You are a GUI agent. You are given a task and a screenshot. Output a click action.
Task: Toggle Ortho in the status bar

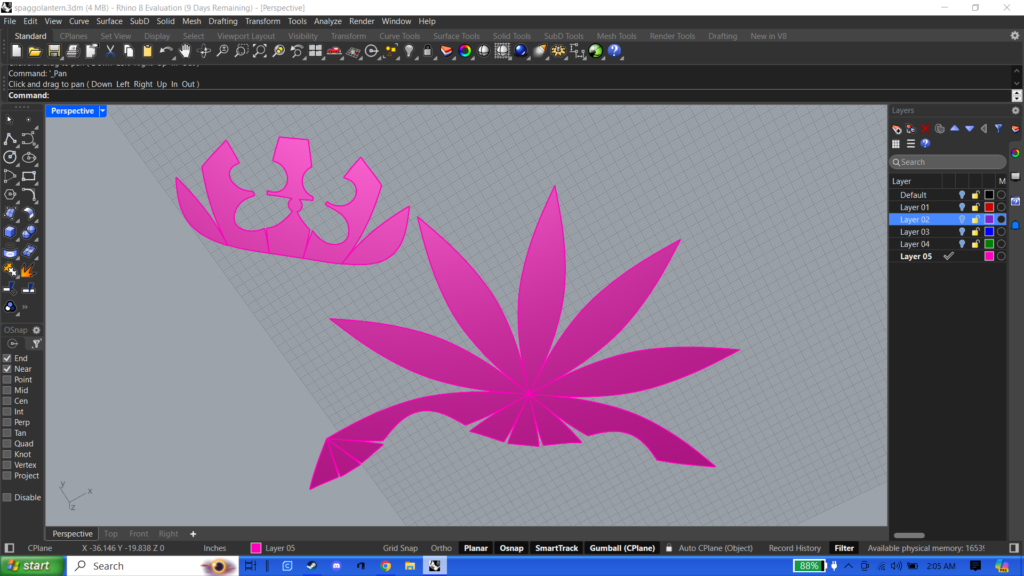441,548
